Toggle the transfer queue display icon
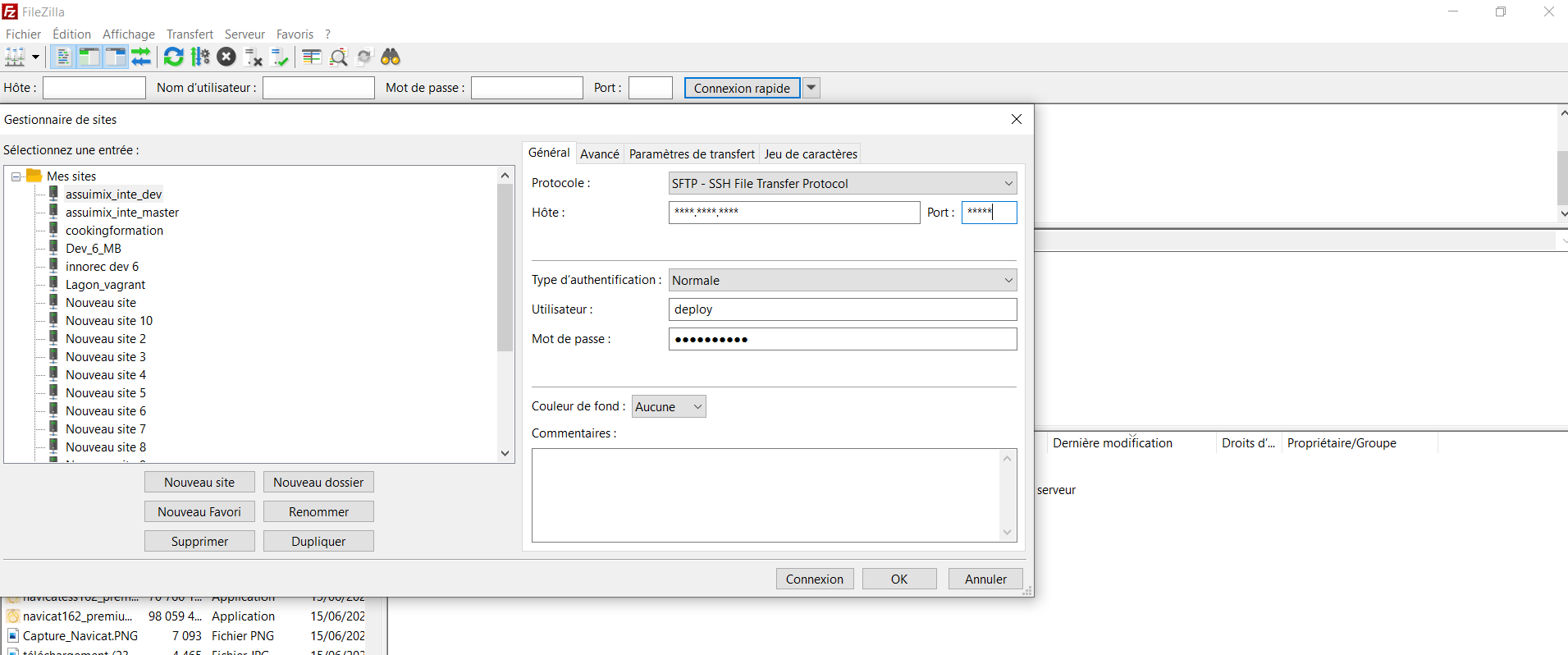 (141, 57)
